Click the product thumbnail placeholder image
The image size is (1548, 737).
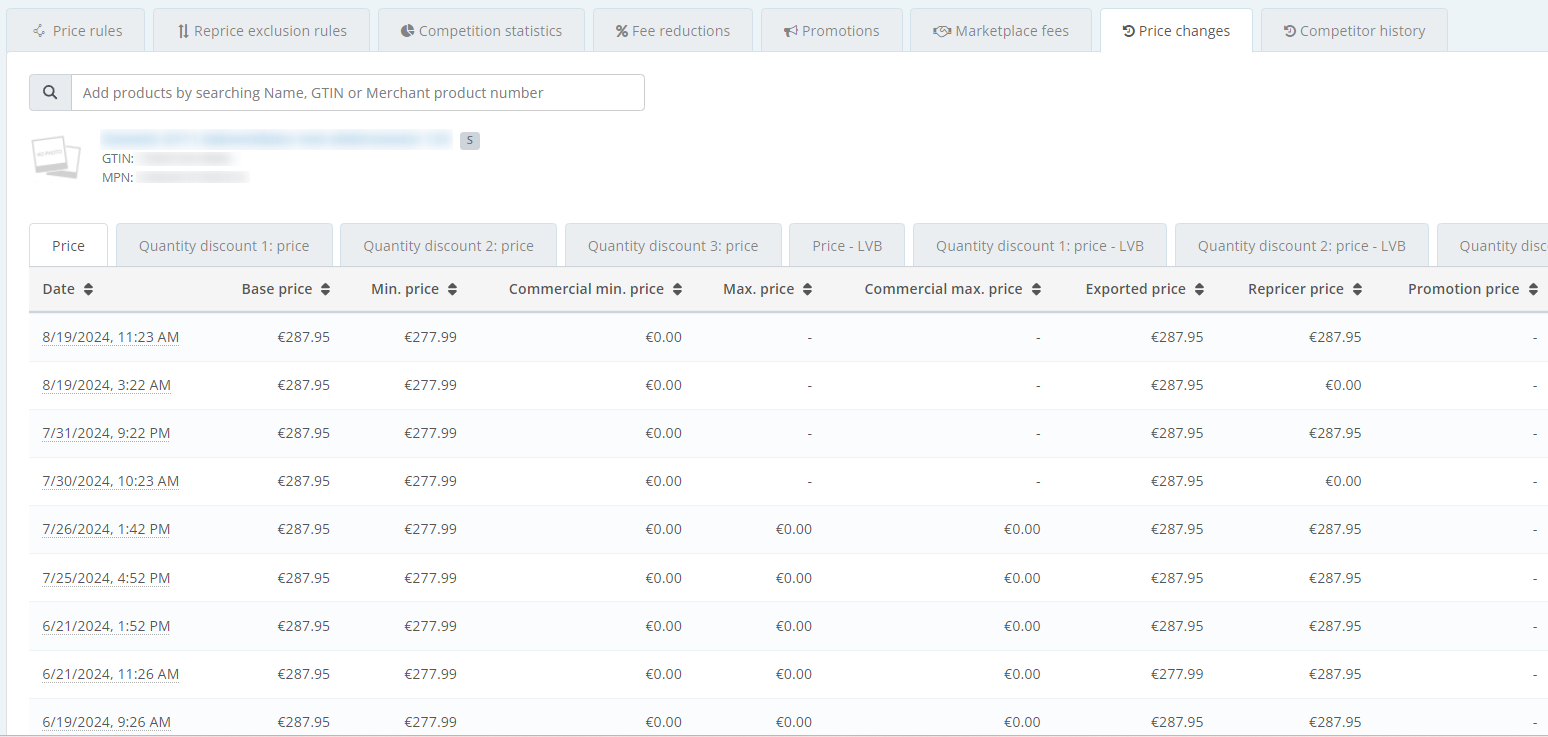coord(55,157)
